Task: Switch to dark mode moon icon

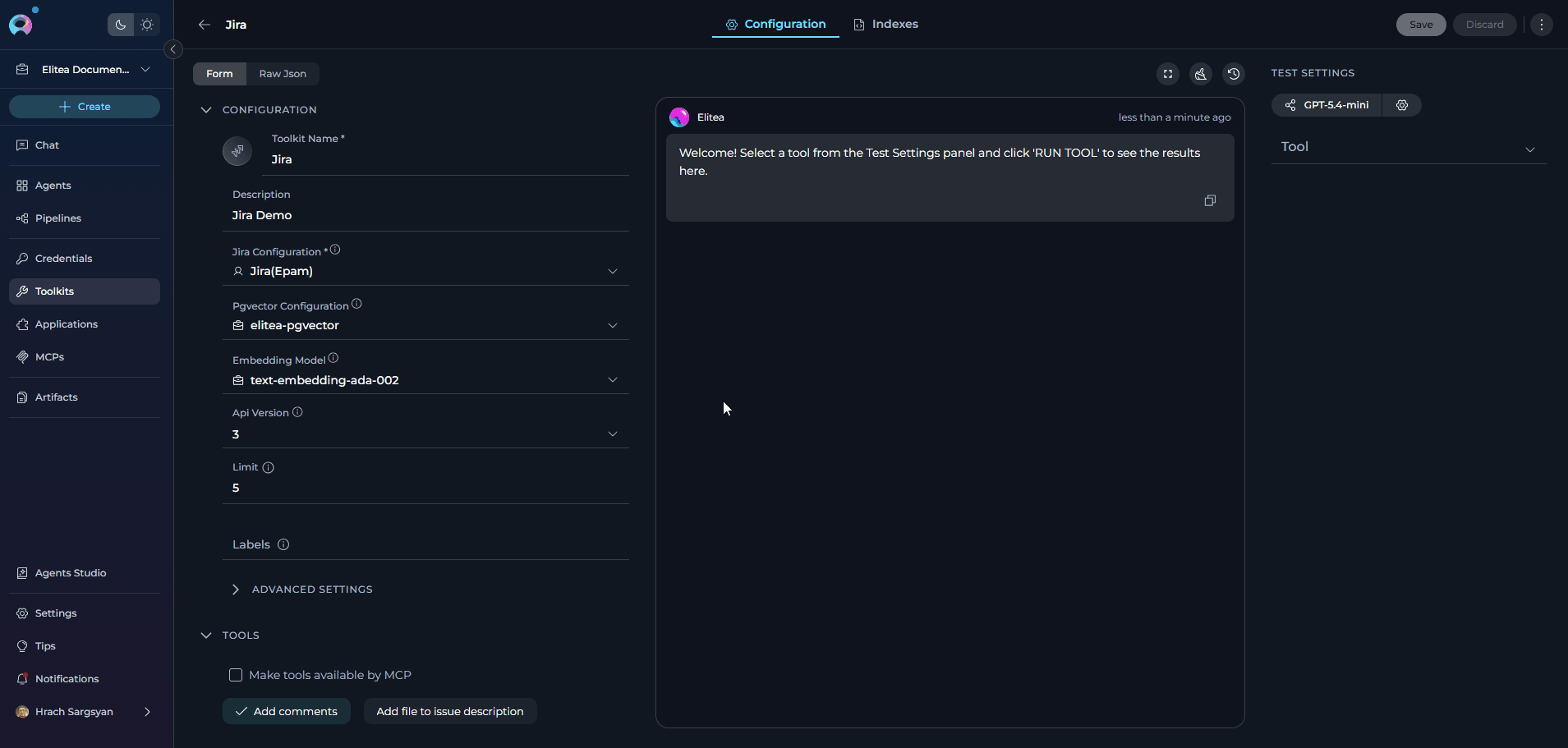Action: pyautogui.click(x=121, y=25)
